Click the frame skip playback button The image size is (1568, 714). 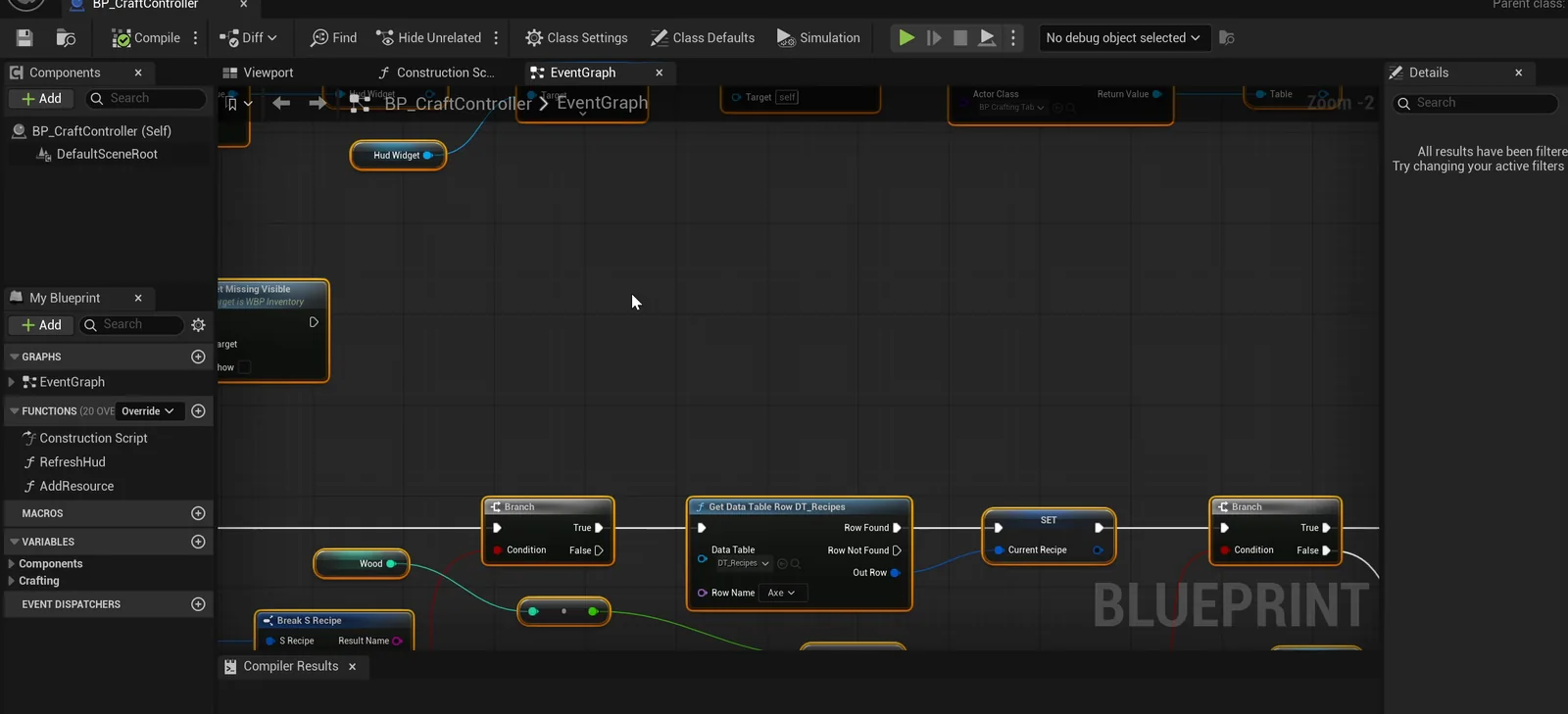tap(934, 38)
